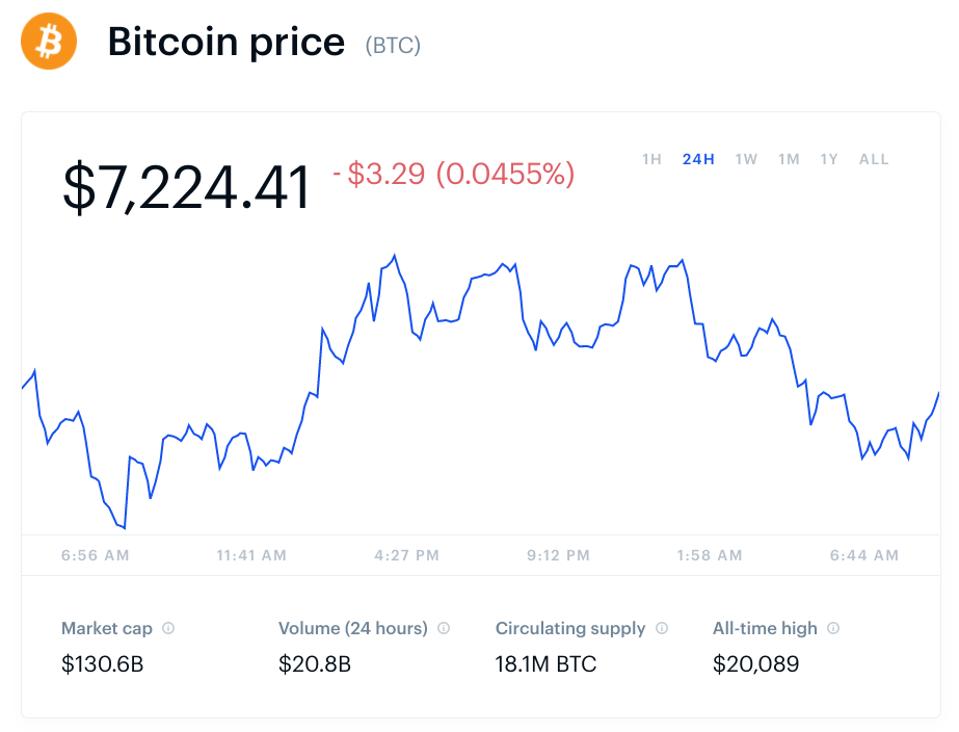Click the 18.1M BTC supply value

click(546, 662)
